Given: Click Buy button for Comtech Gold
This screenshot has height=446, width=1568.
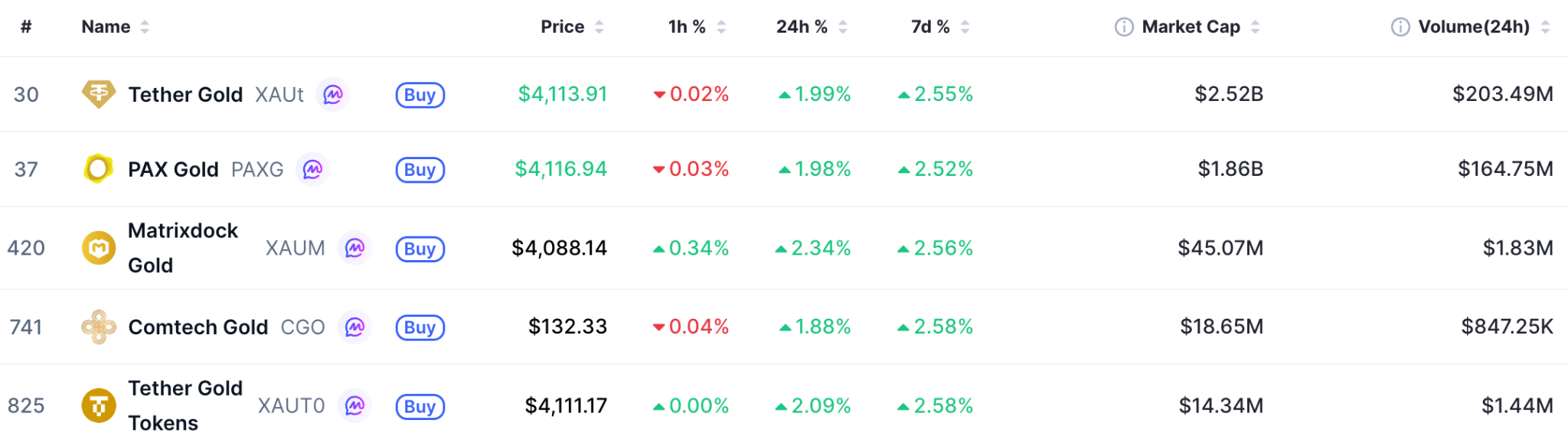Looking at the screenshot, I should click(420, 327).
